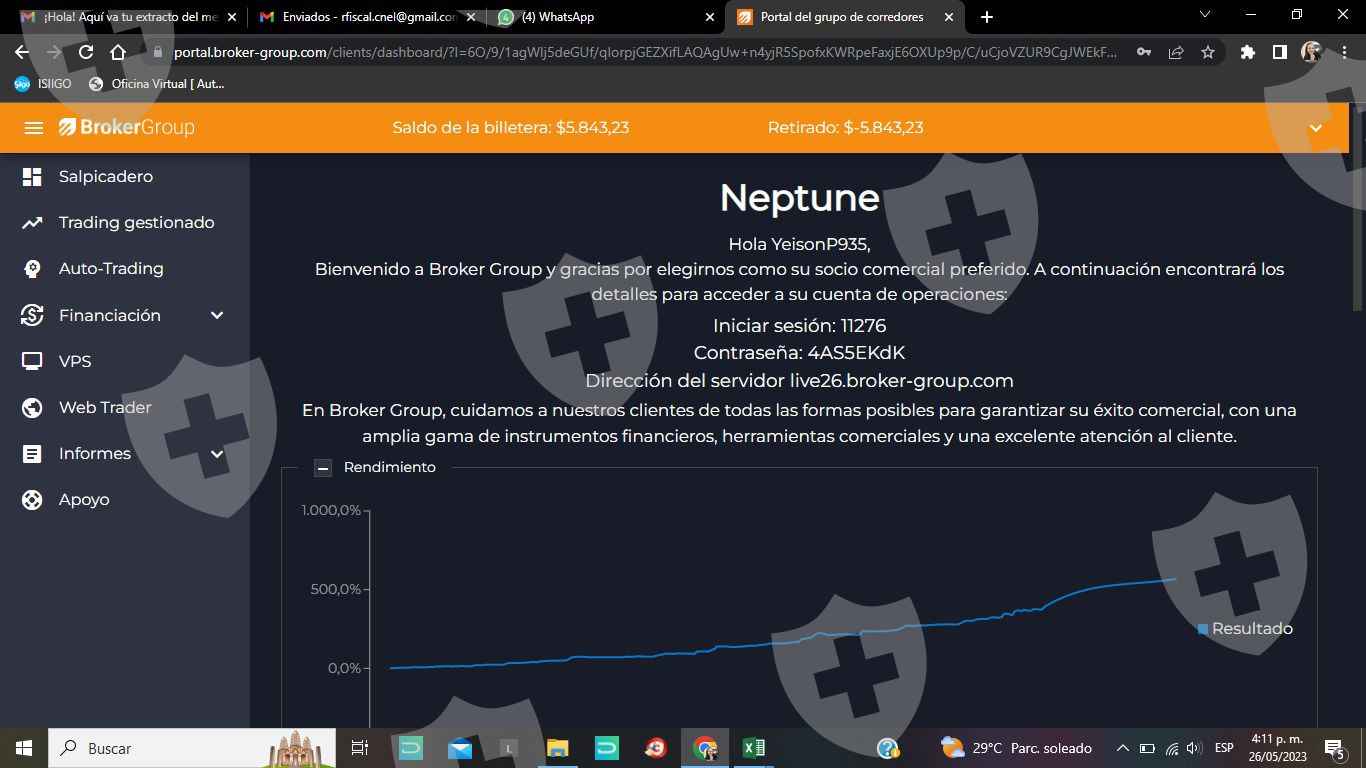Screen dimensions: 1366x768
Task: Click the Neptune heading
Action: point(799,197)
